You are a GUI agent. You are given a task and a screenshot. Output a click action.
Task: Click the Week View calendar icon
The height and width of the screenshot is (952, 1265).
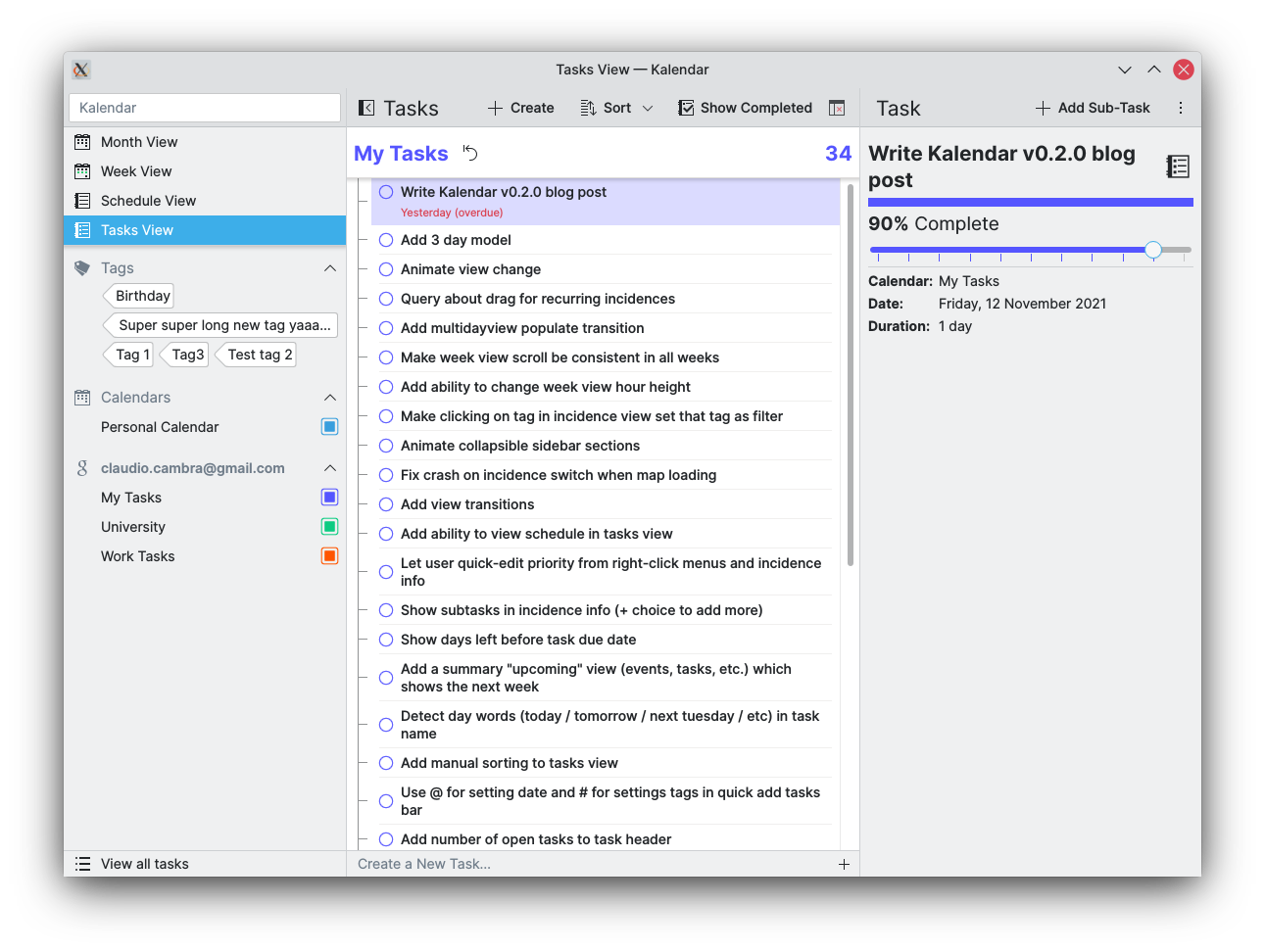click(82, 171)
